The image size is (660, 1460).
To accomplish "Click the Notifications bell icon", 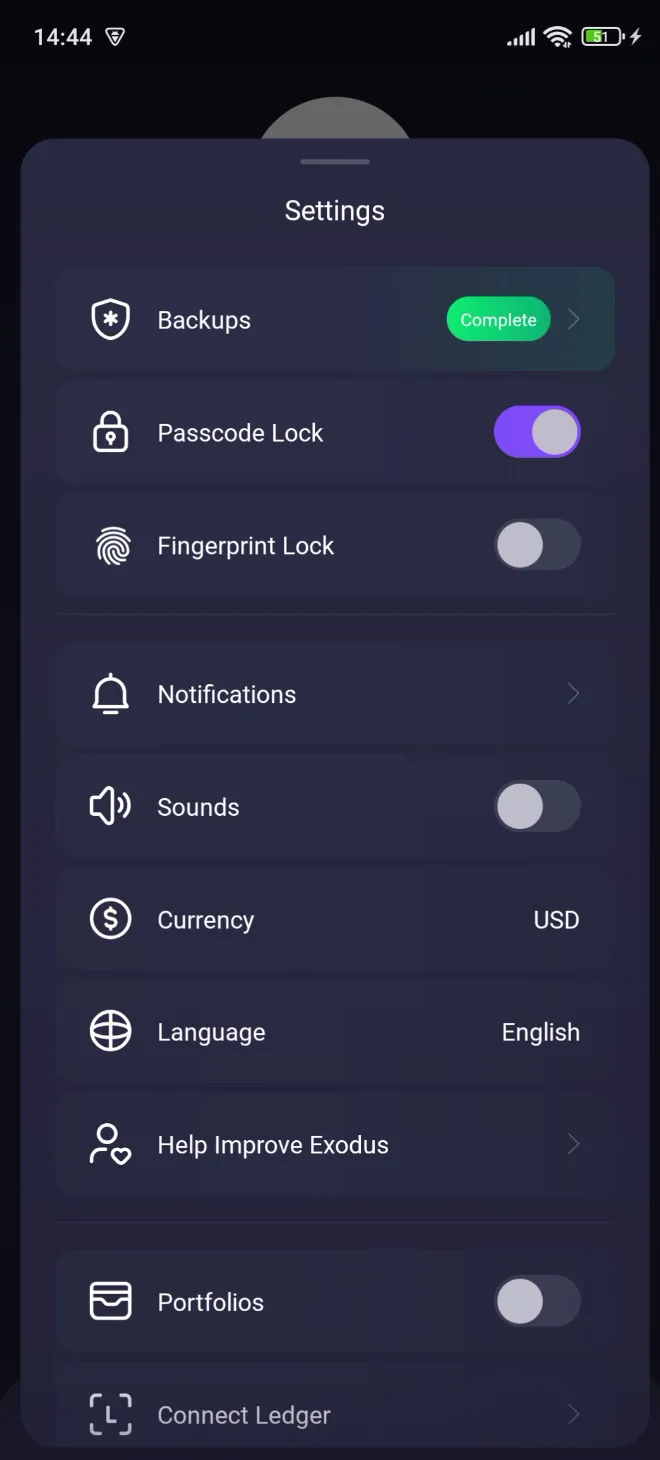I will [110, 694].
